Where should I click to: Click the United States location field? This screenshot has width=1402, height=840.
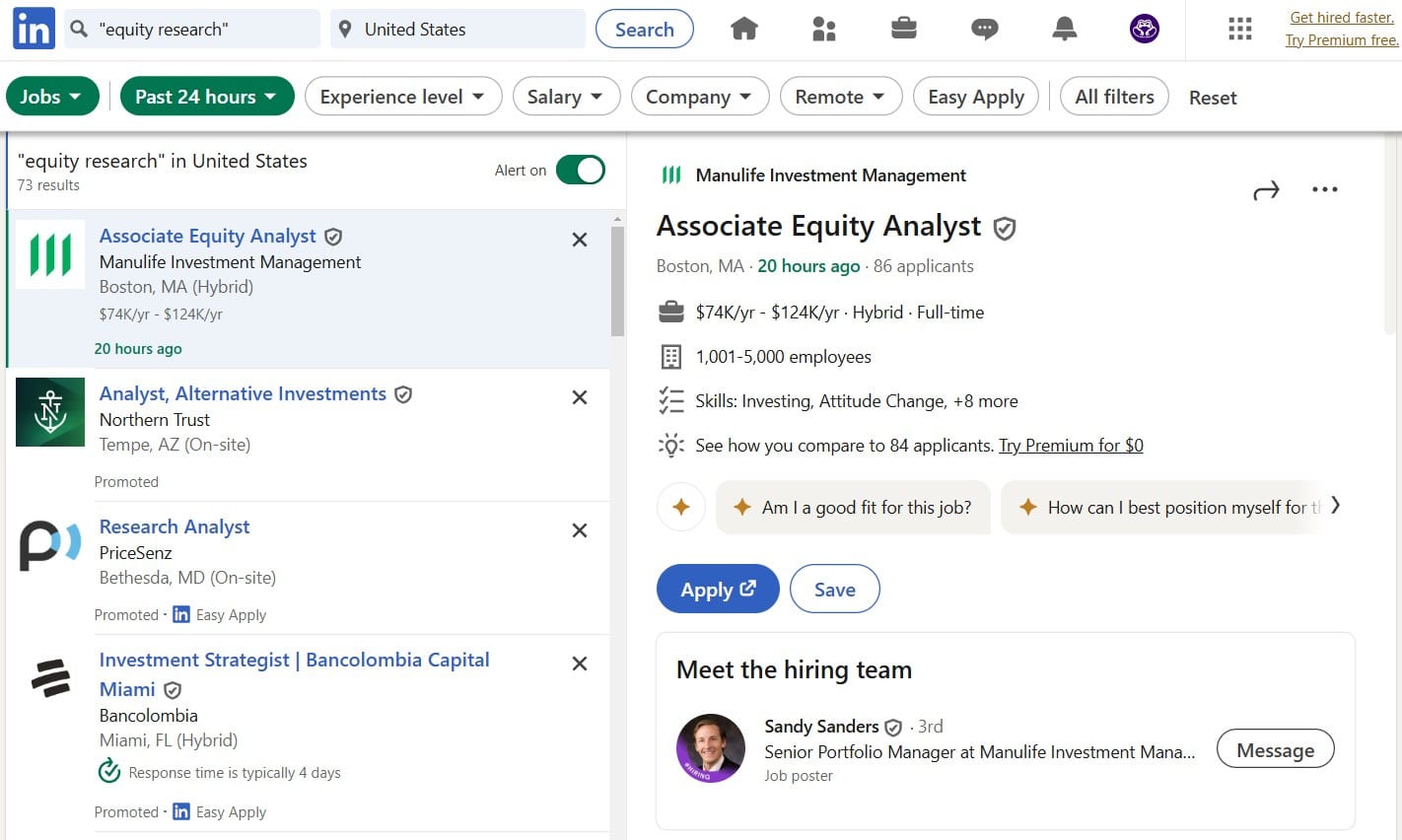[458, 30]
